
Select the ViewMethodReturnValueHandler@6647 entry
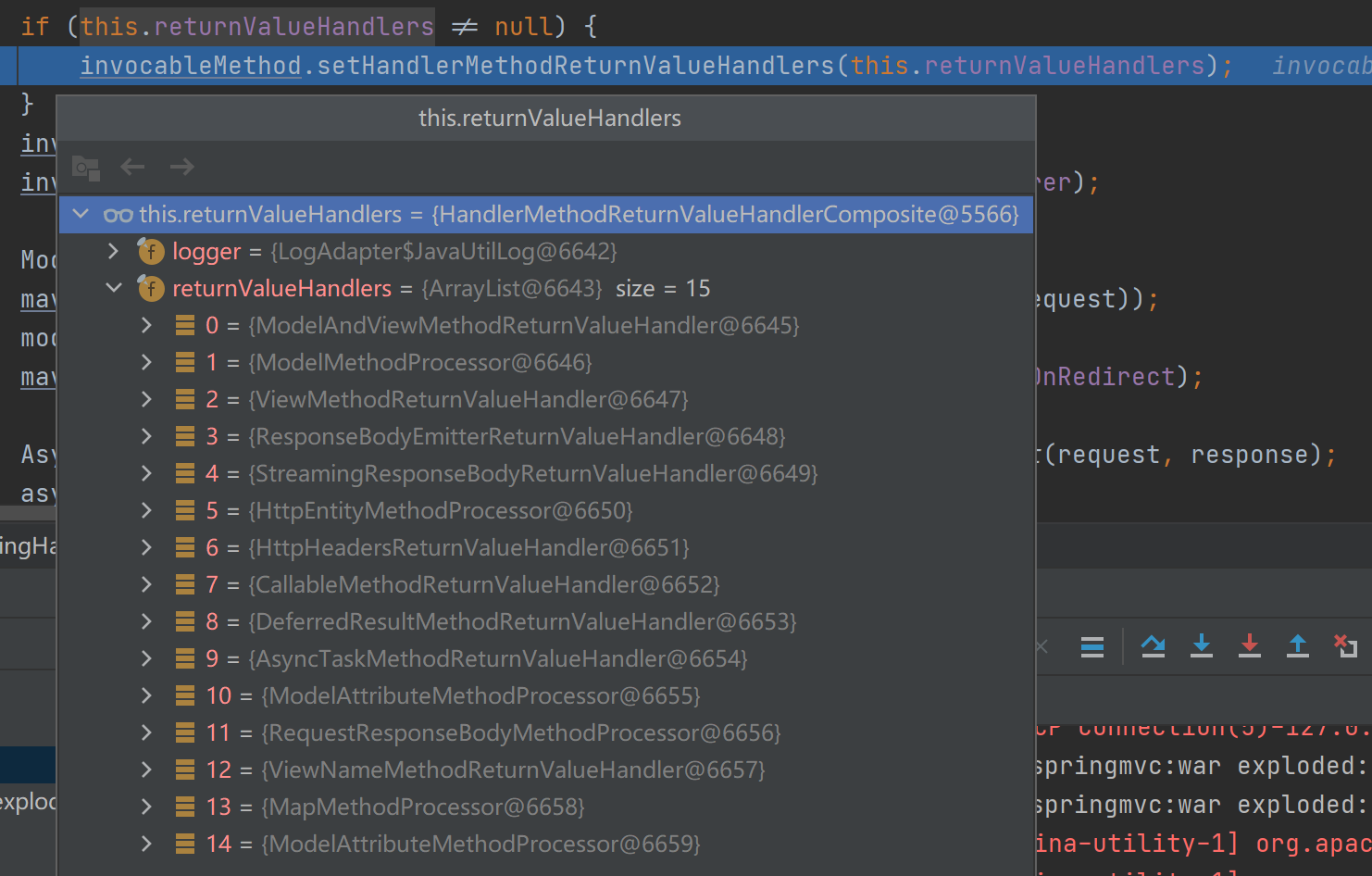tap(468, 399)
